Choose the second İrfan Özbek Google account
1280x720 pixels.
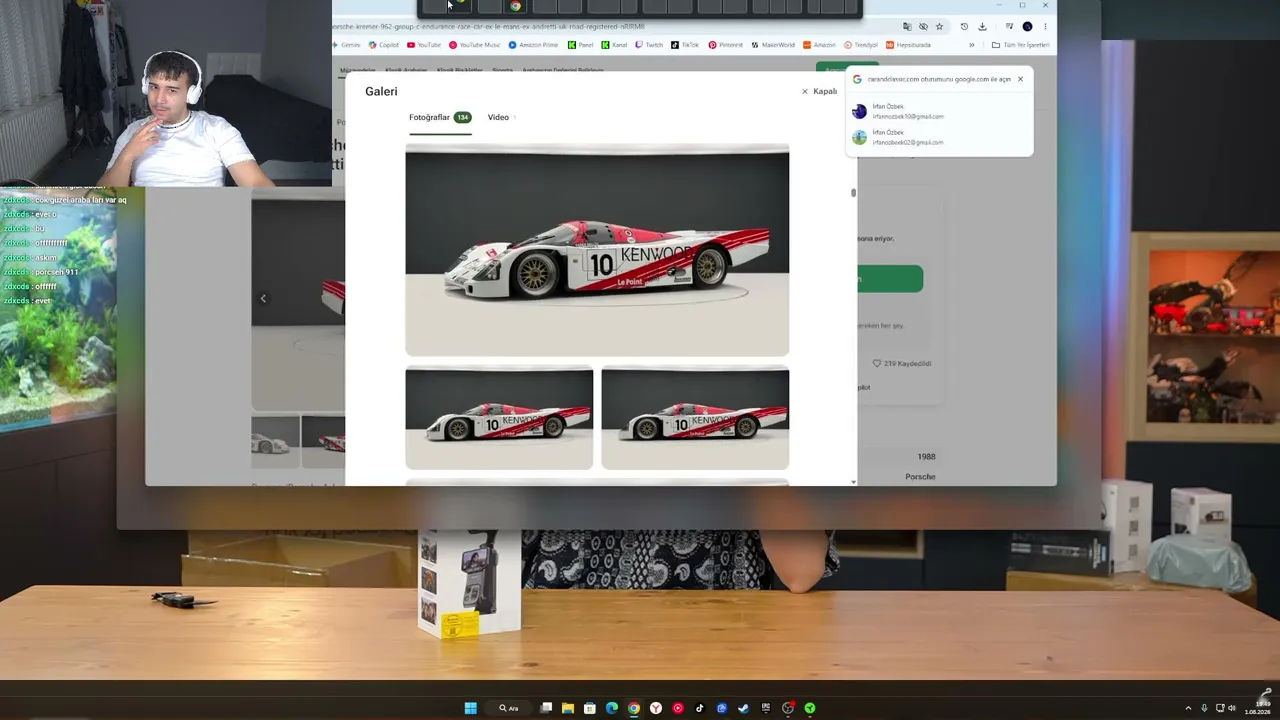[x=938, y=137]
